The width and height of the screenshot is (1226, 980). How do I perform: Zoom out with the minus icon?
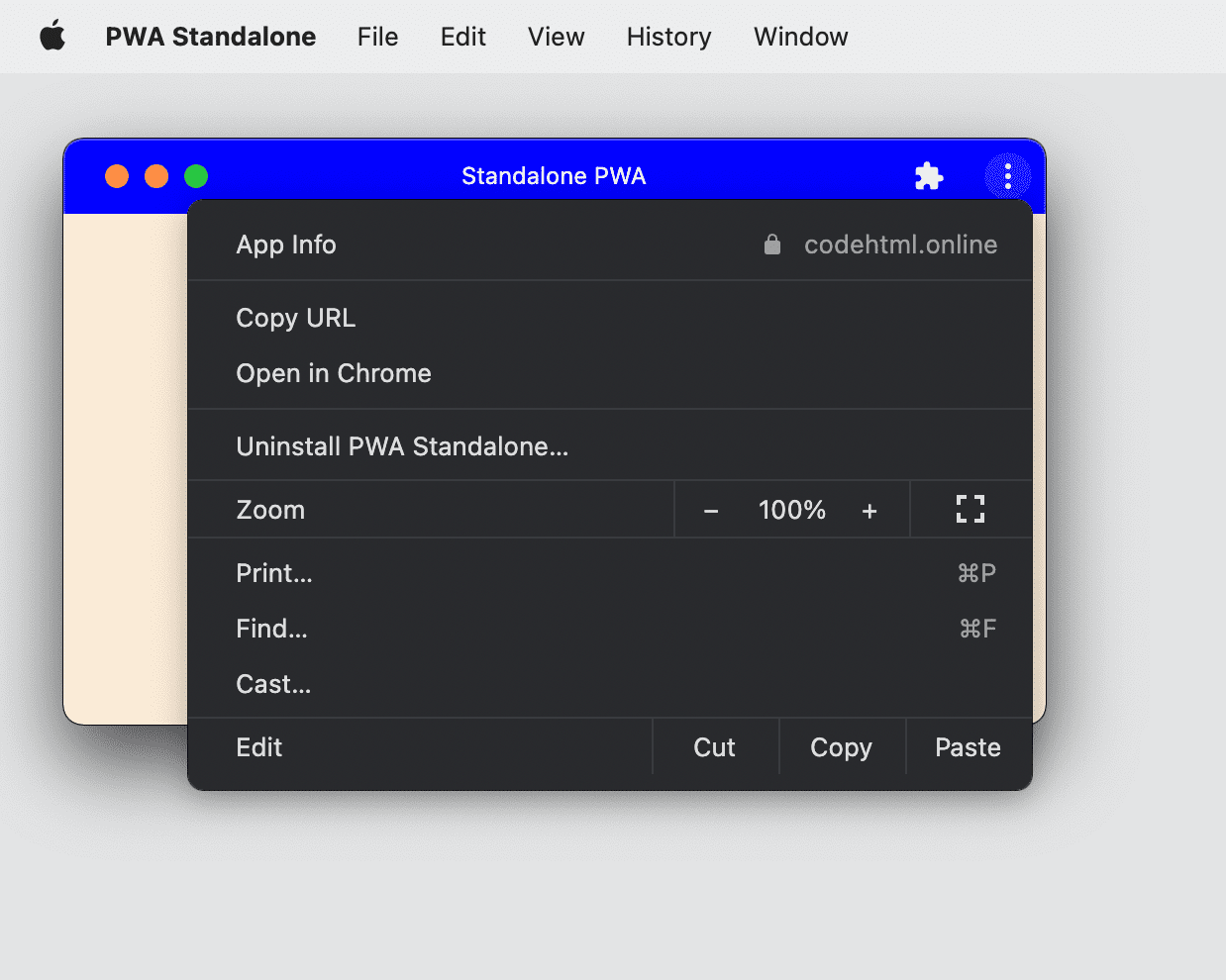710,510
